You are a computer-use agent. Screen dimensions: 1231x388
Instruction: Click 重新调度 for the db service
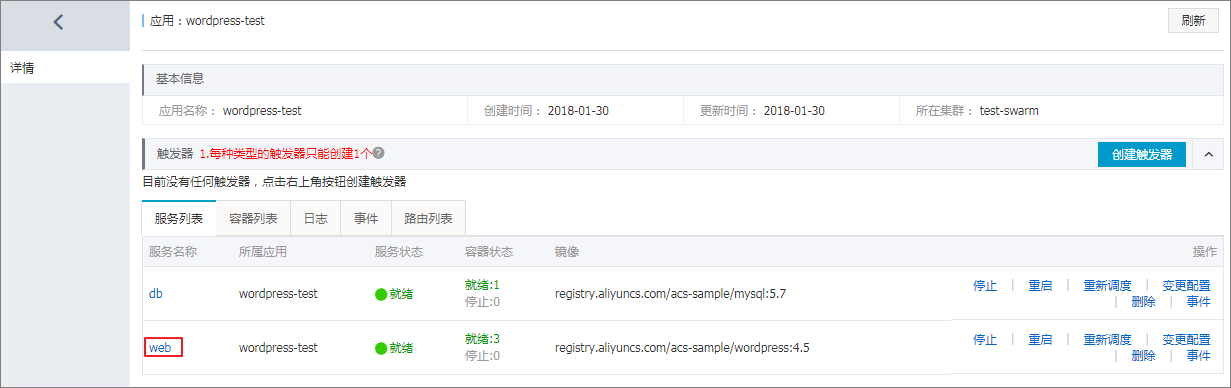(x=1107, y=285)
